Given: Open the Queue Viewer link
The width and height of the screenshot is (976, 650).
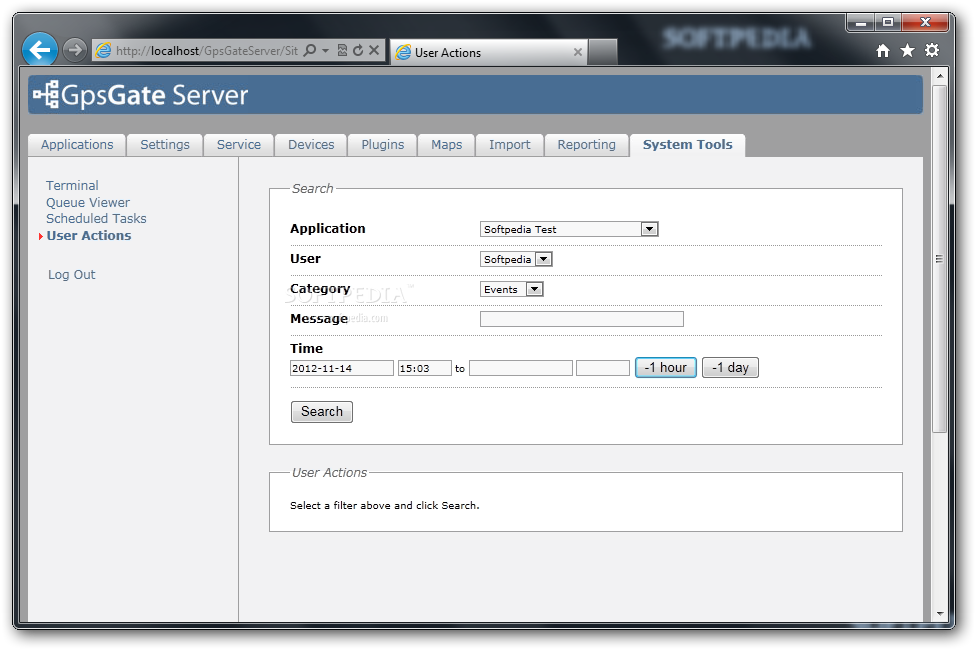Looking at the screenshot, I should click(88, 202).
